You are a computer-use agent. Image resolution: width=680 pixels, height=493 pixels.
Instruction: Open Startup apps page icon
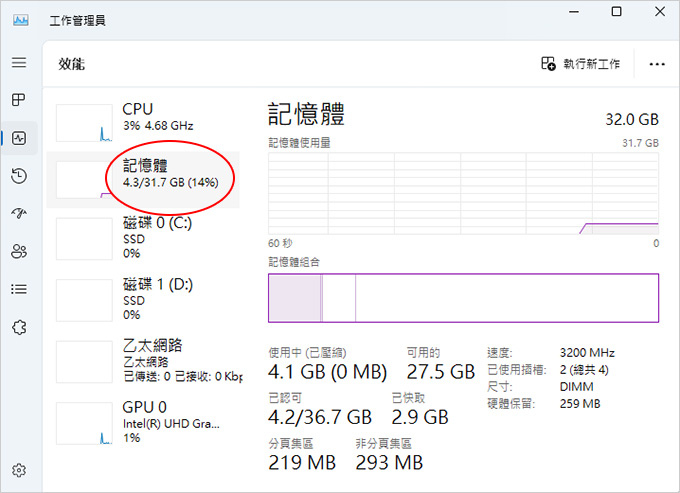19,213
